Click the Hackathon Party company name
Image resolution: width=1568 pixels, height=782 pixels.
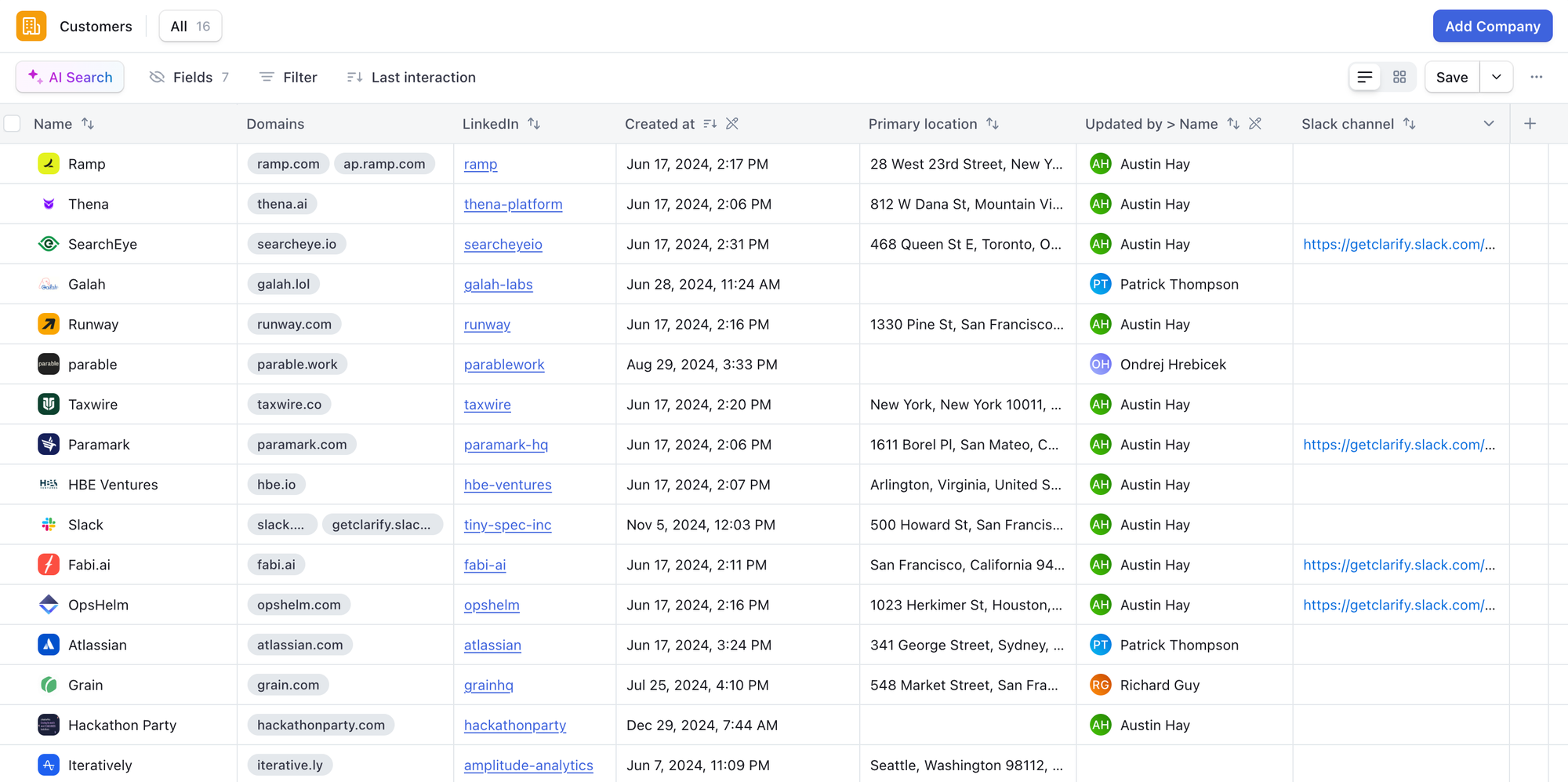122,725
